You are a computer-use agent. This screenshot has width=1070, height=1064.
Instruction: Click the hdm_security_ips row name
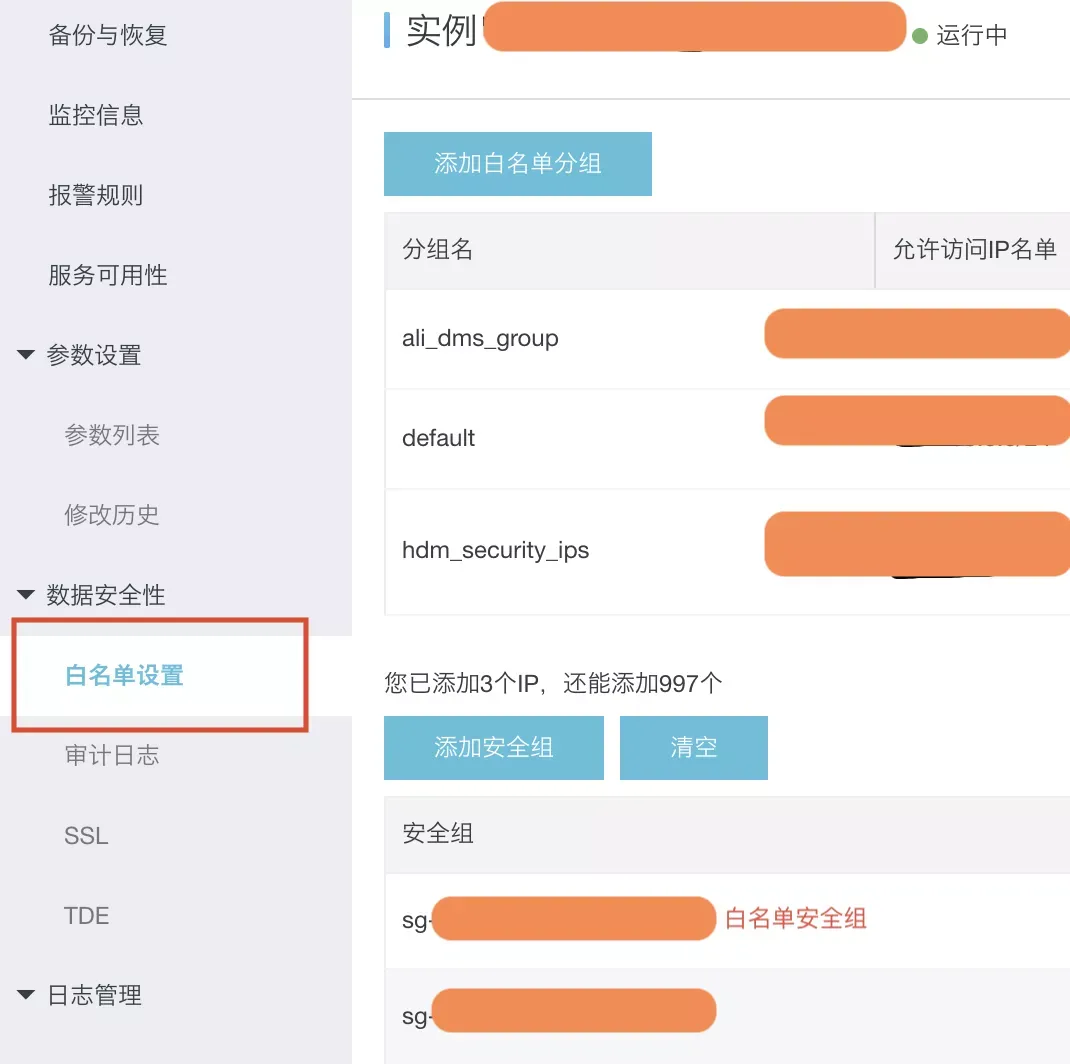pyautogui.click(x=495, y=550)
